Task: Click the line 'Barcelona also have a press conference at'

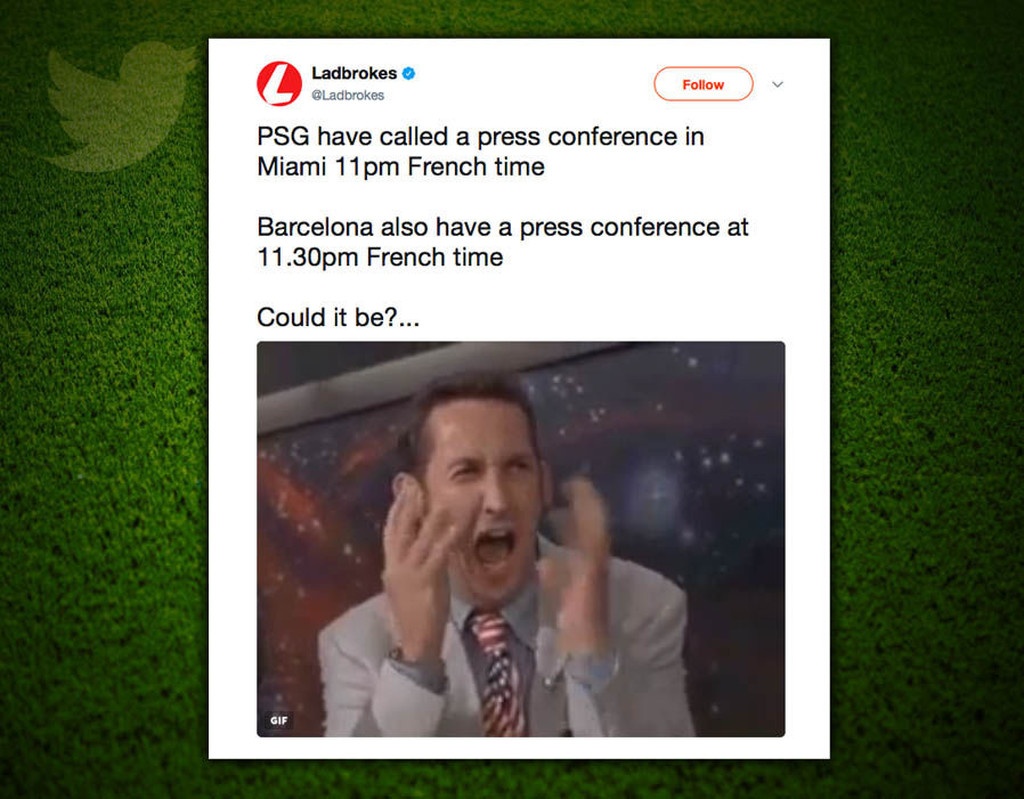Action: [502, 227]
